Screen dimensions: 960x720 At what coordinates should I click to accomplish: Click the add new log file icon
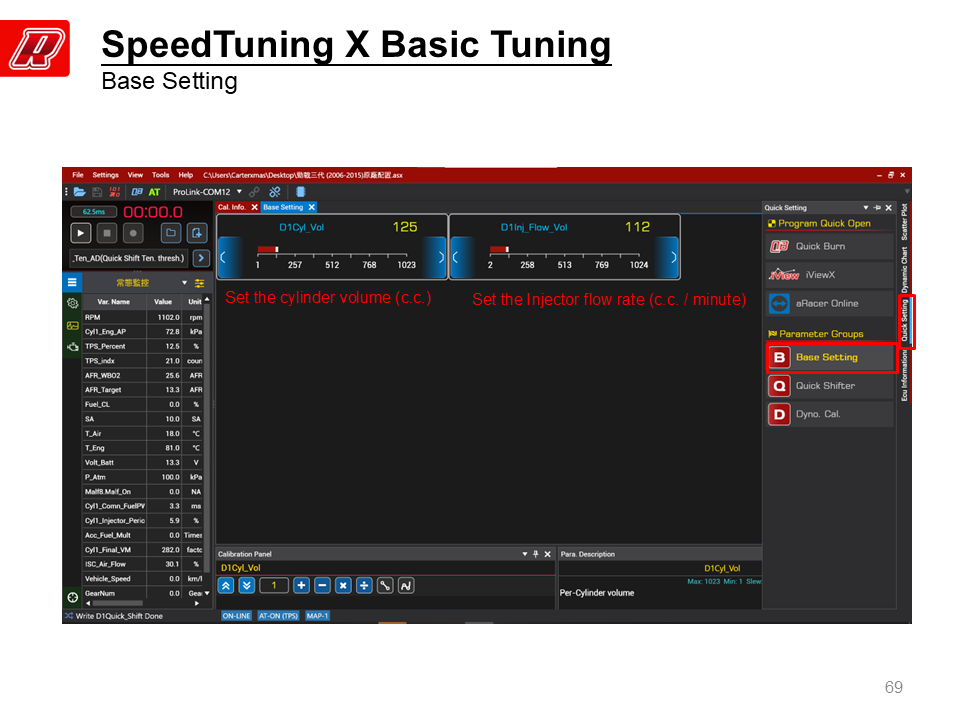pos(197,233)
